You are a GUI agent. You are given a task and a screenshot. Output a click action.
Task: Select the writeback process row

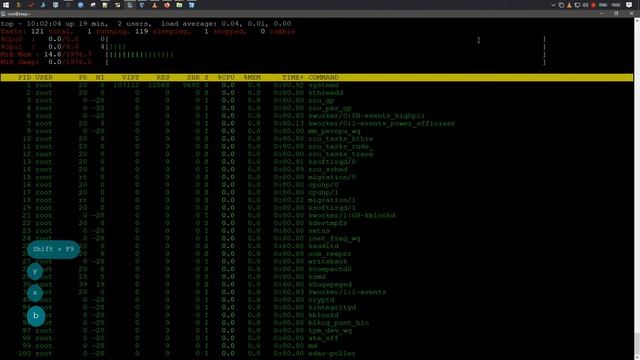[x=317, y=261]
